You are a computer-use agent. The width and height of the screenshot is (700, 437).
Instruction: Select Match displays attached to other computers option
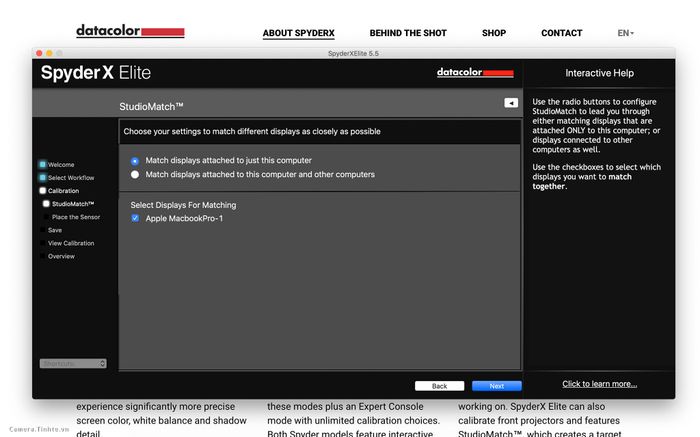(135, 175)
